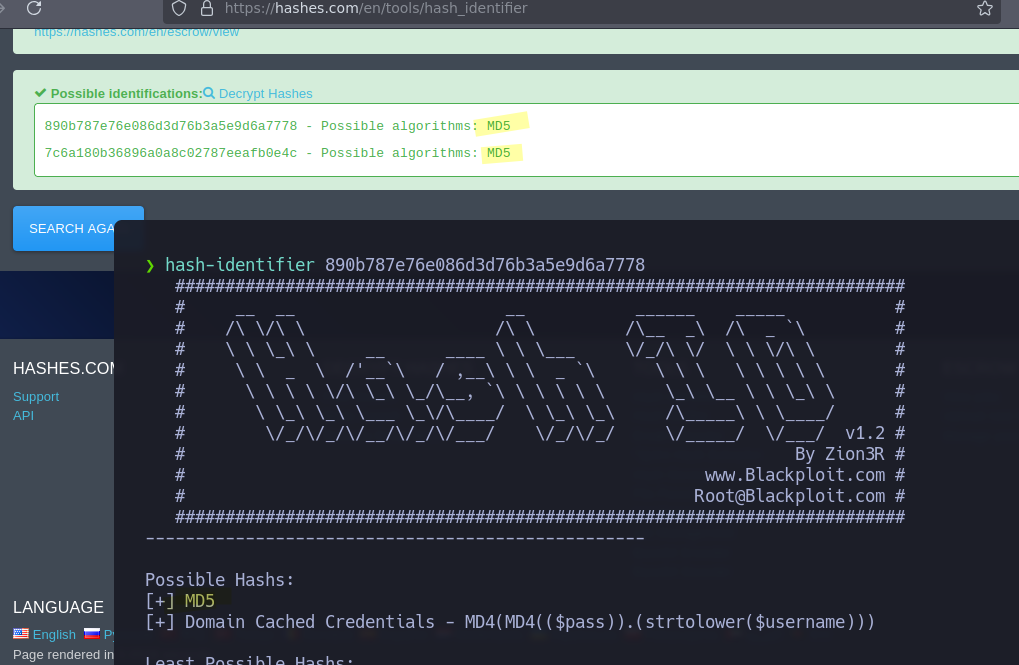Open the API footer link
Viewport: 1019px width, 665px height.
point(23,415)
